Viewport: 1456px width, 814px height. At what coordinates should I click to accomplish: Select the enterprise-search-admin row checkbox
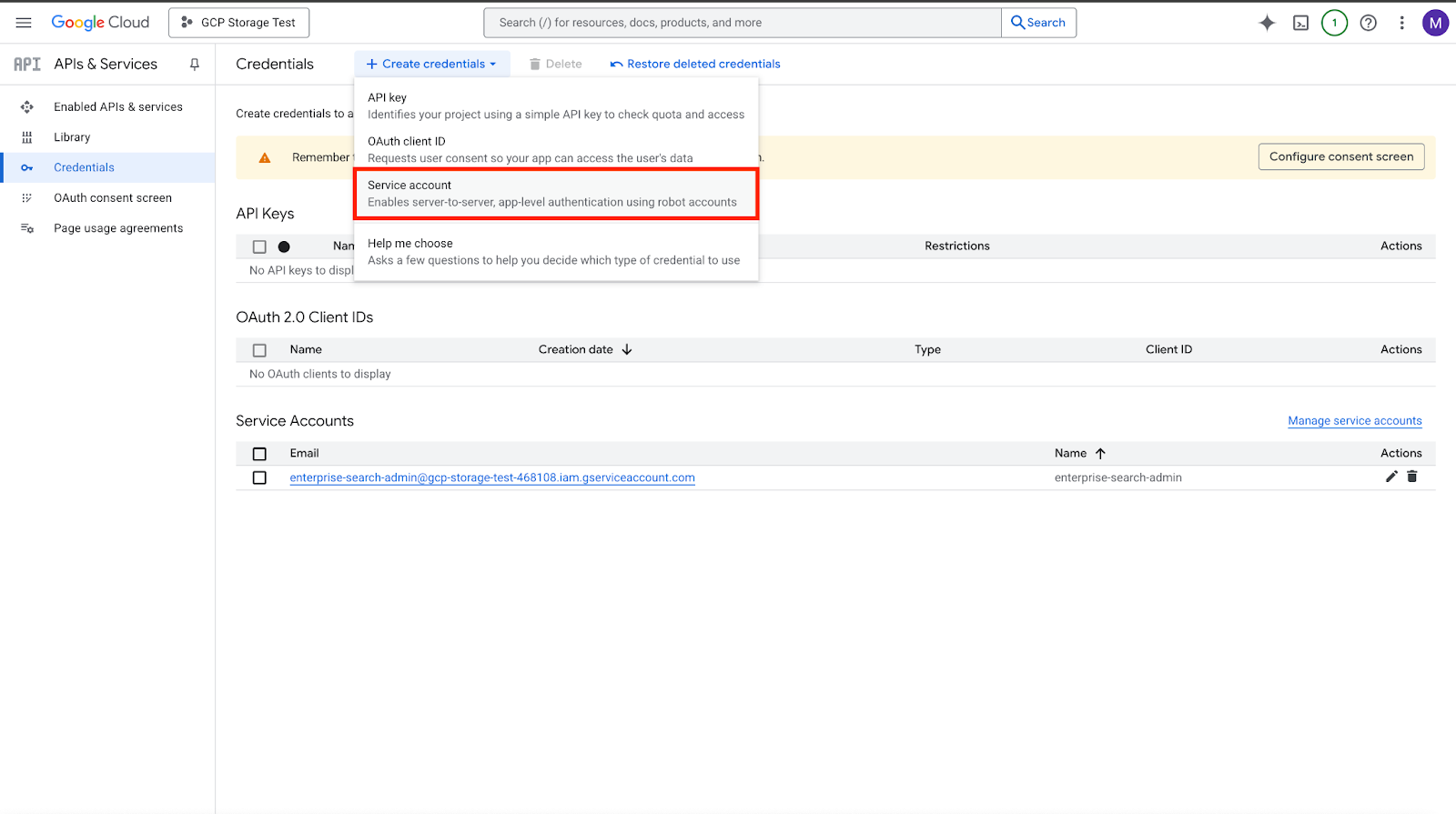259,477
